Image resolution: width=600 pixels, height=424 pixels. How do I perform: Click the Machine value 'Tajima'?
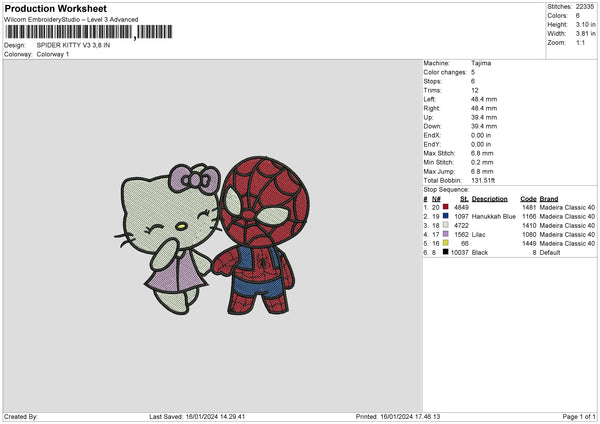(481, 63)
